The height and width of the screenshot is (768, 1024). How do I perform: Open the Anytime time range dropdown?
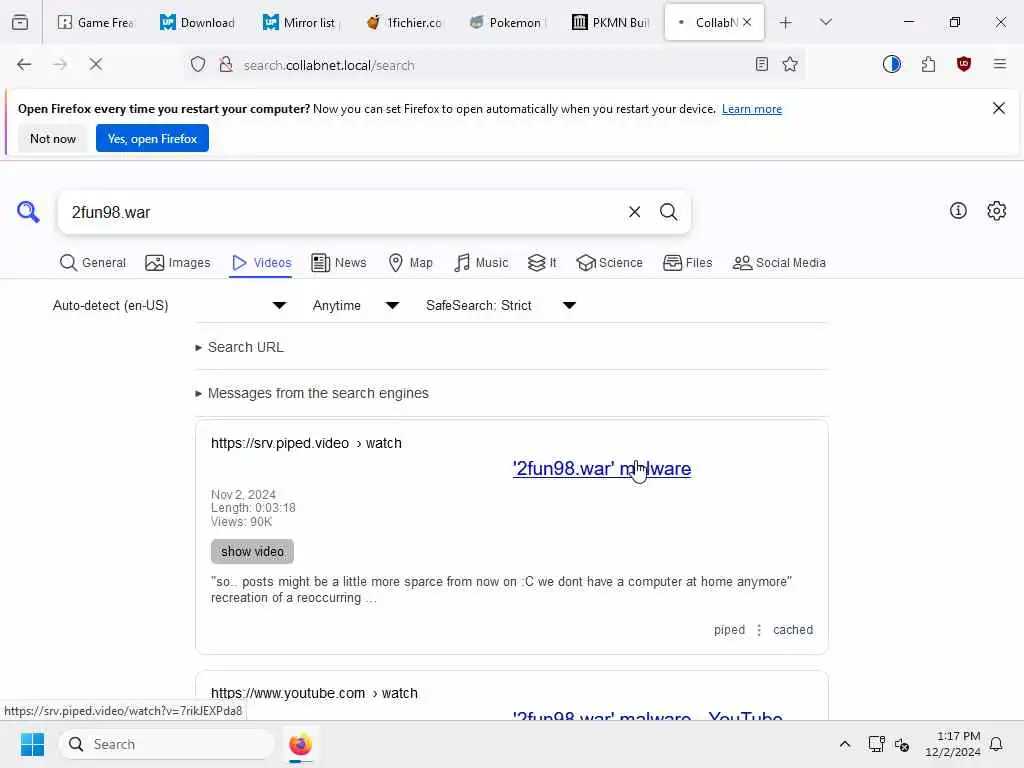(x=356, y=306)
